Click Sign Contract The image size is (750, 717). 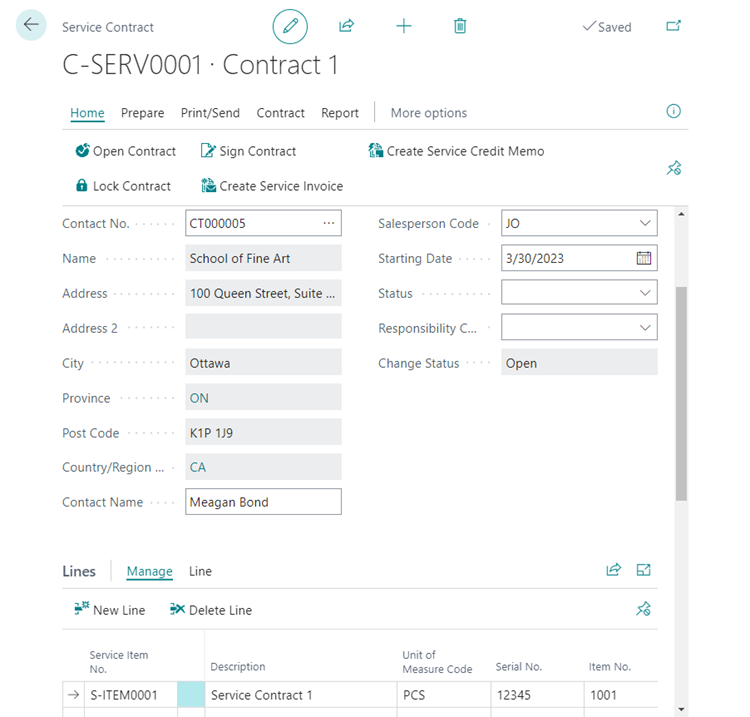tap(248, 151)
